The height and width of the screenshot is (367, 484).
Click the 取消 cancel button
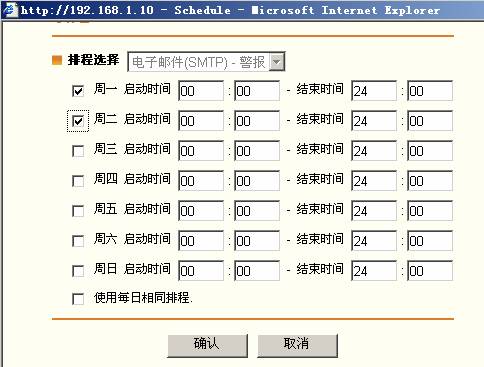[x=297, y=346]
